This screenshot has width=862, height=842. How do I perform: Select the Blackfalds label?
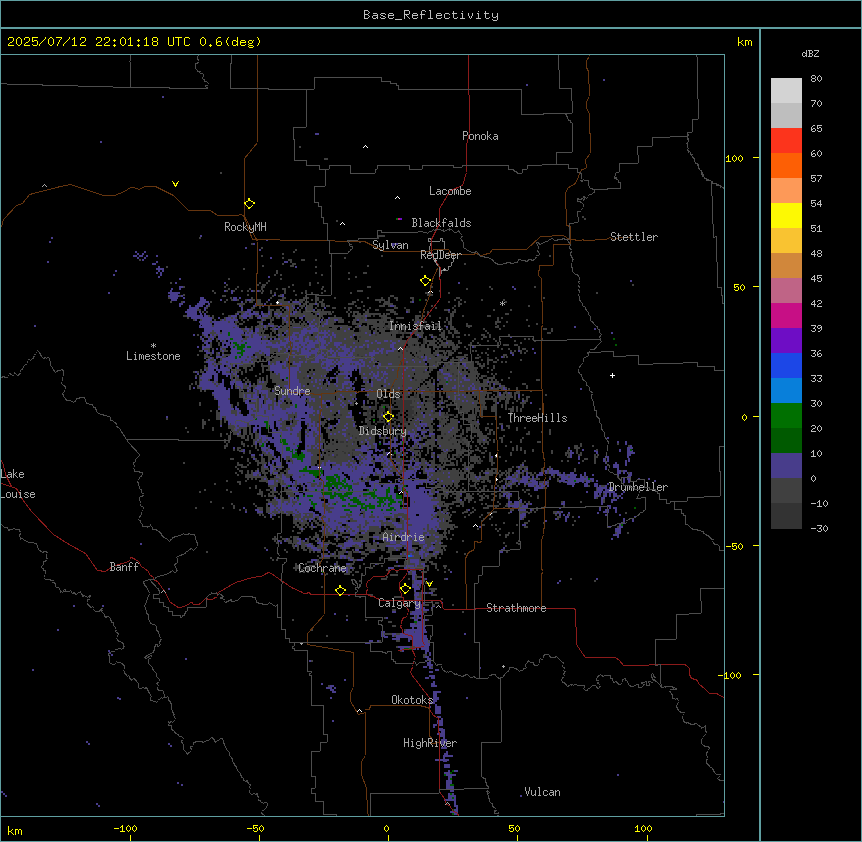coord(441,223)
